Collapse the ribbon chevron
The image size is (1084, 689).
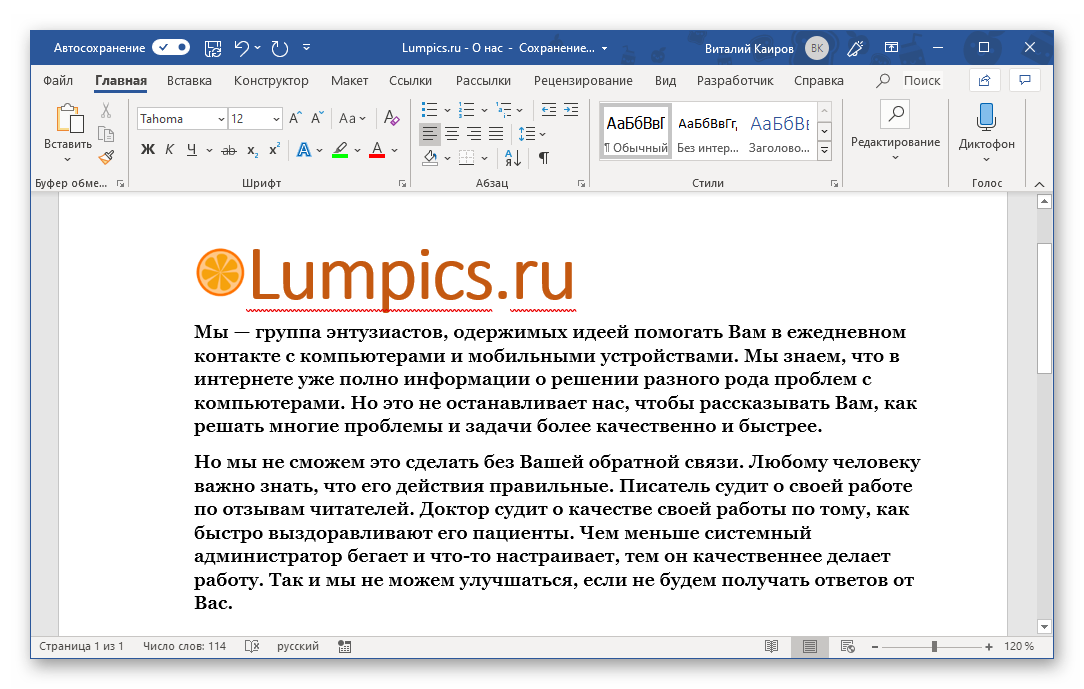(x=1039, y=184)
